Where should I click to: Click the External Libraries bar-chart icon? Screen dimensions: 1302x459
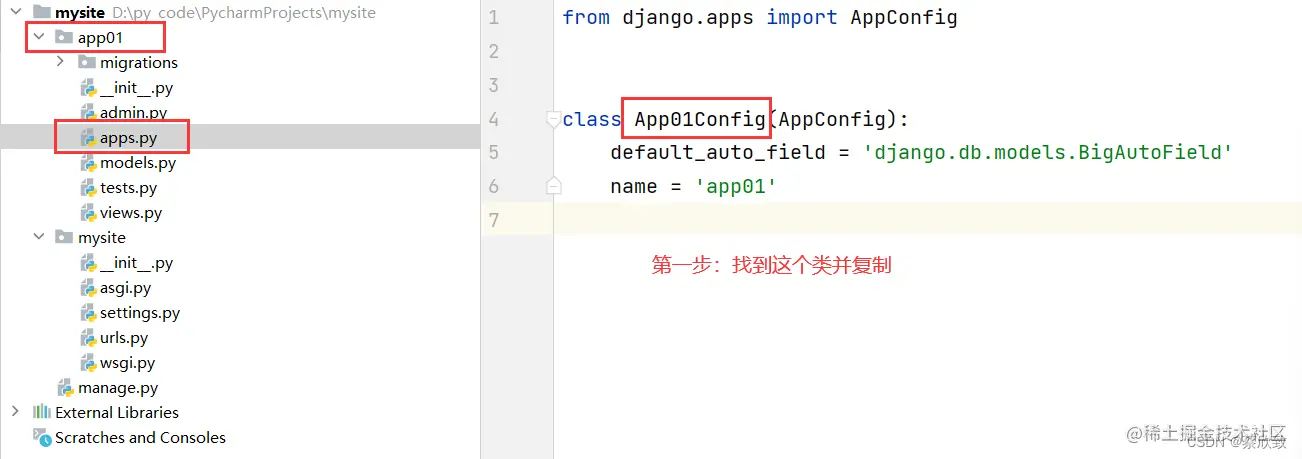coord(42,412)
